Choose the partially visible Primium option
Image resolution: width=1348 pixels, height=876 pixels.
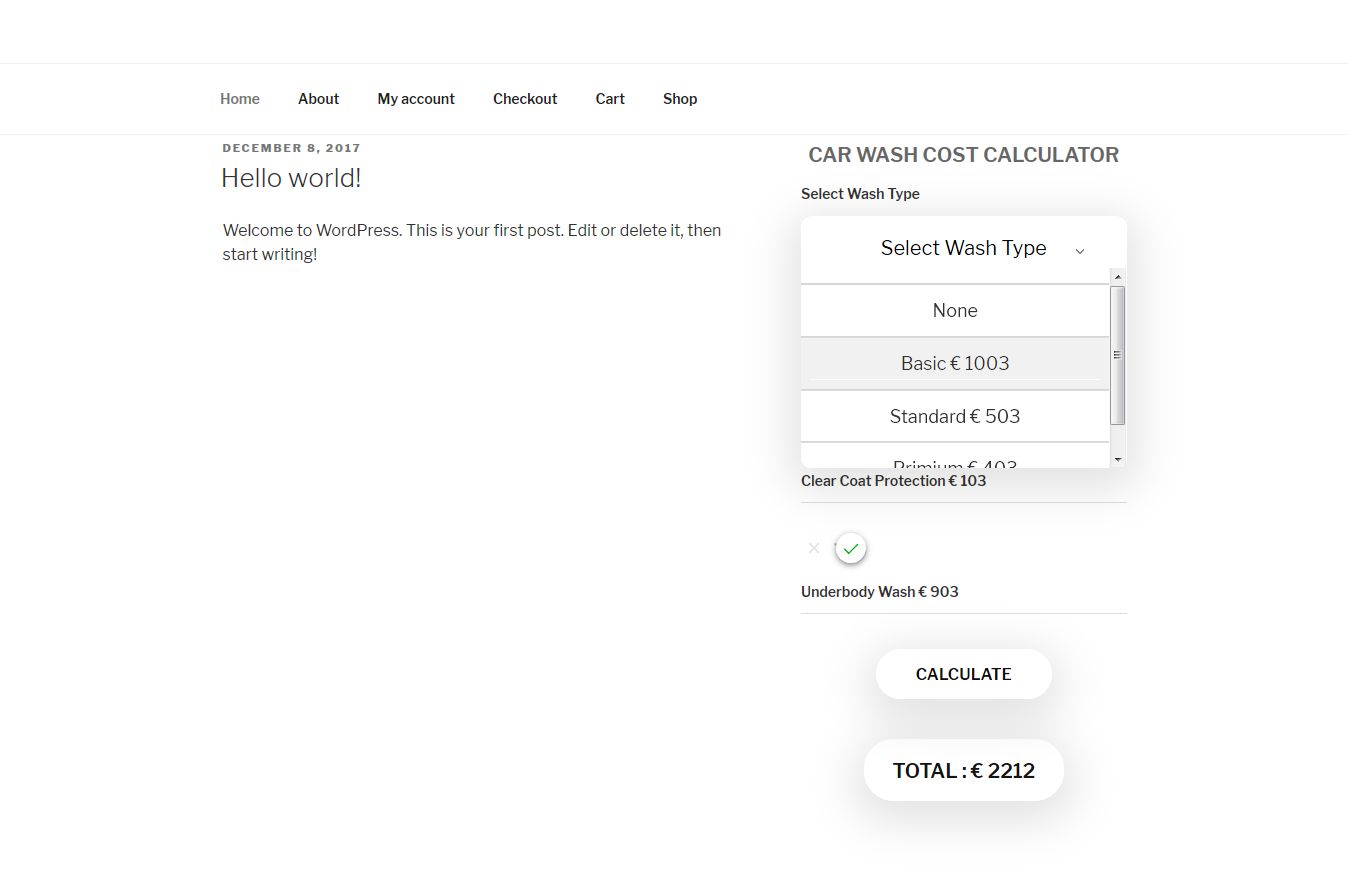(x=955, y=461)
